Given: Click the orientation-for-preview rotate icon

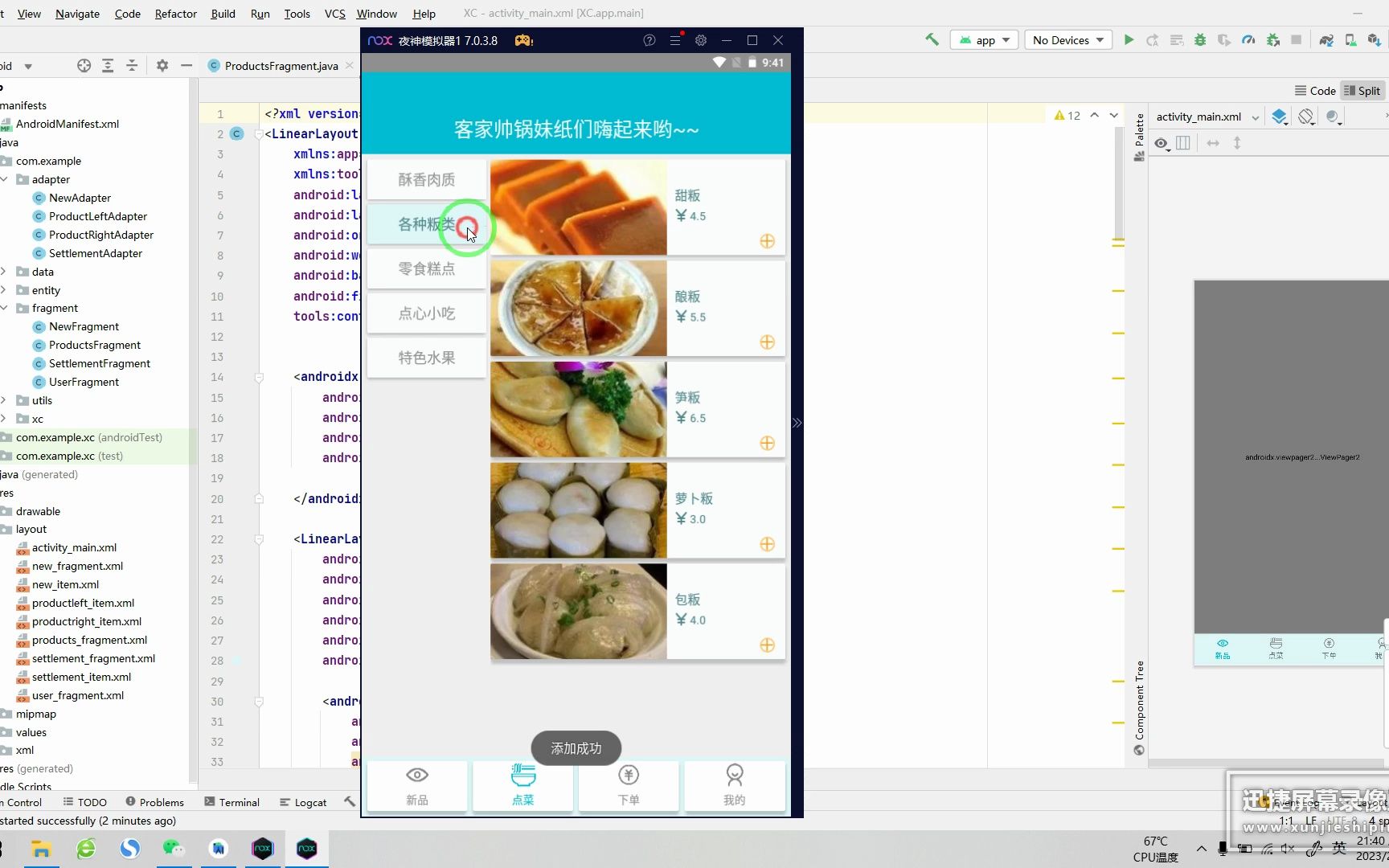Looking at the screenshot, I should pos(1305,117).
